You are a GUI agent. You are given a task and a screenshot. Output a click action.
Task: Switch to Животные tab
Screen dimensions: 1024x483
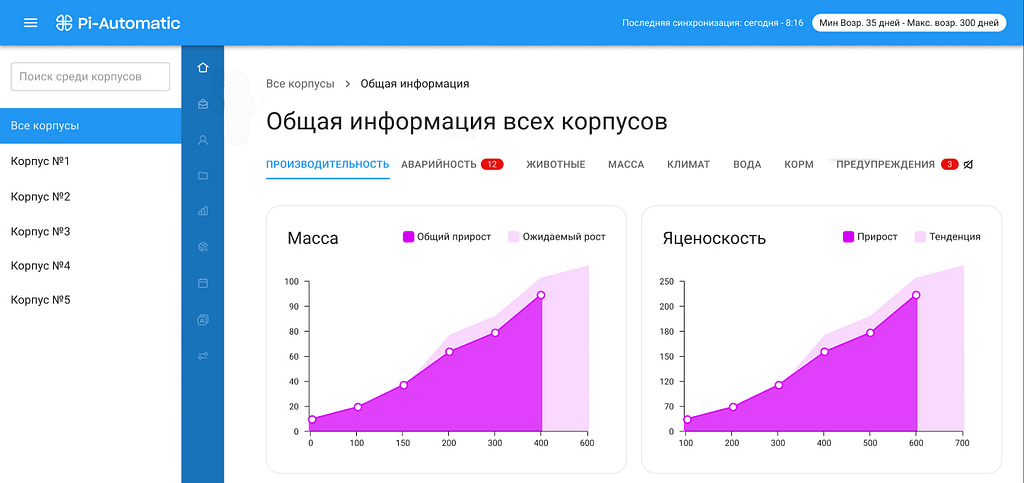(556, 164)
